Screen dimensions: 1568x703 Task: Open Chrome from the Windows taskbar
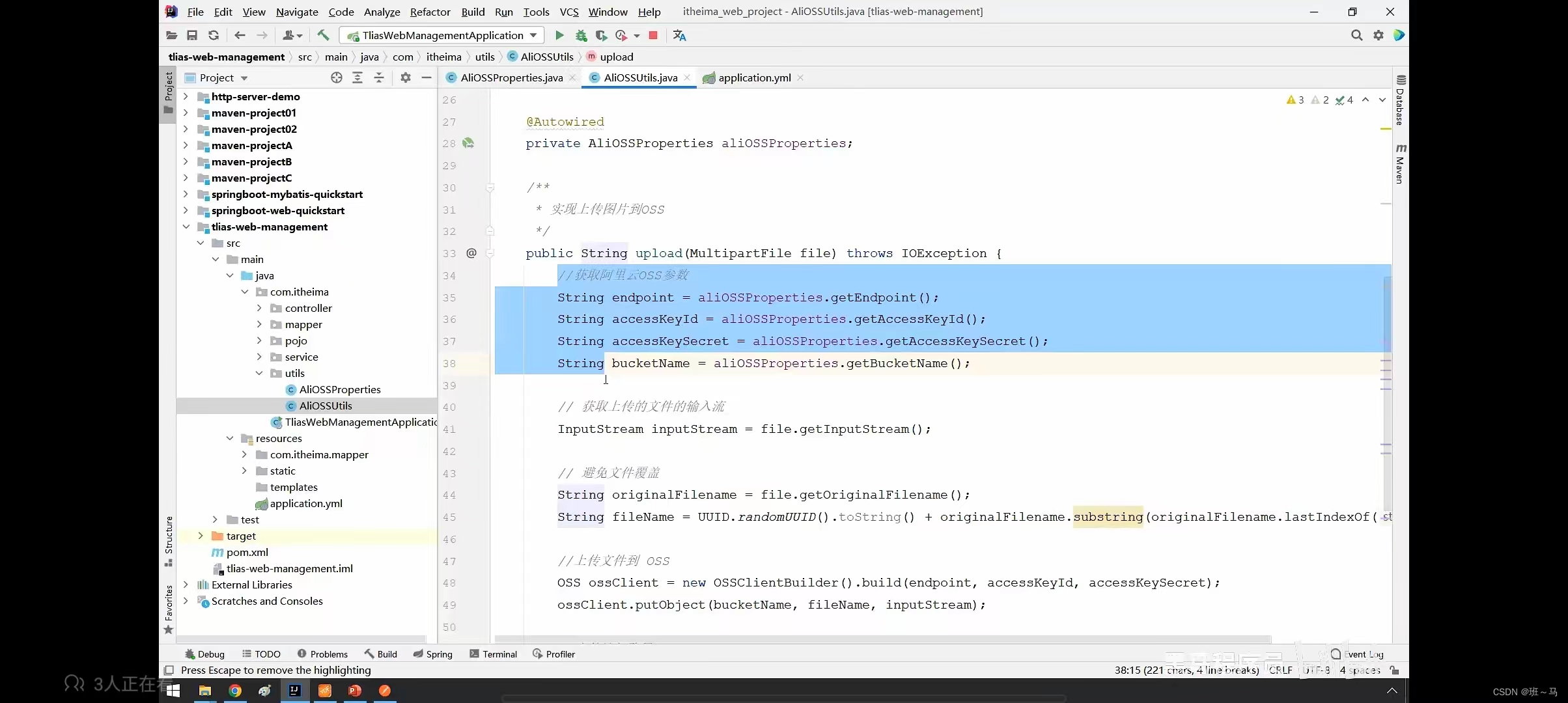pyautogui.click(x=235, y=691)
